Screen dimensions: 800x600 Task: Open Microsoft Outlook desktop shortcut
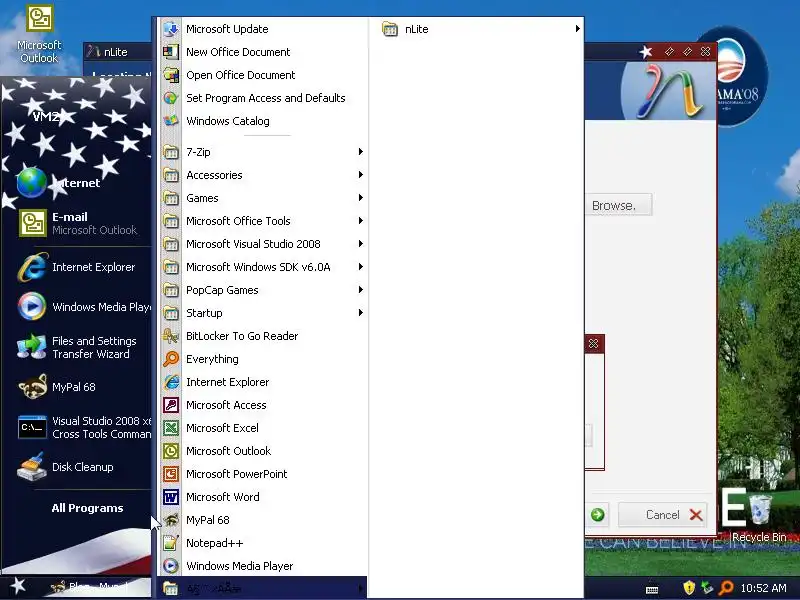(39, 34)
